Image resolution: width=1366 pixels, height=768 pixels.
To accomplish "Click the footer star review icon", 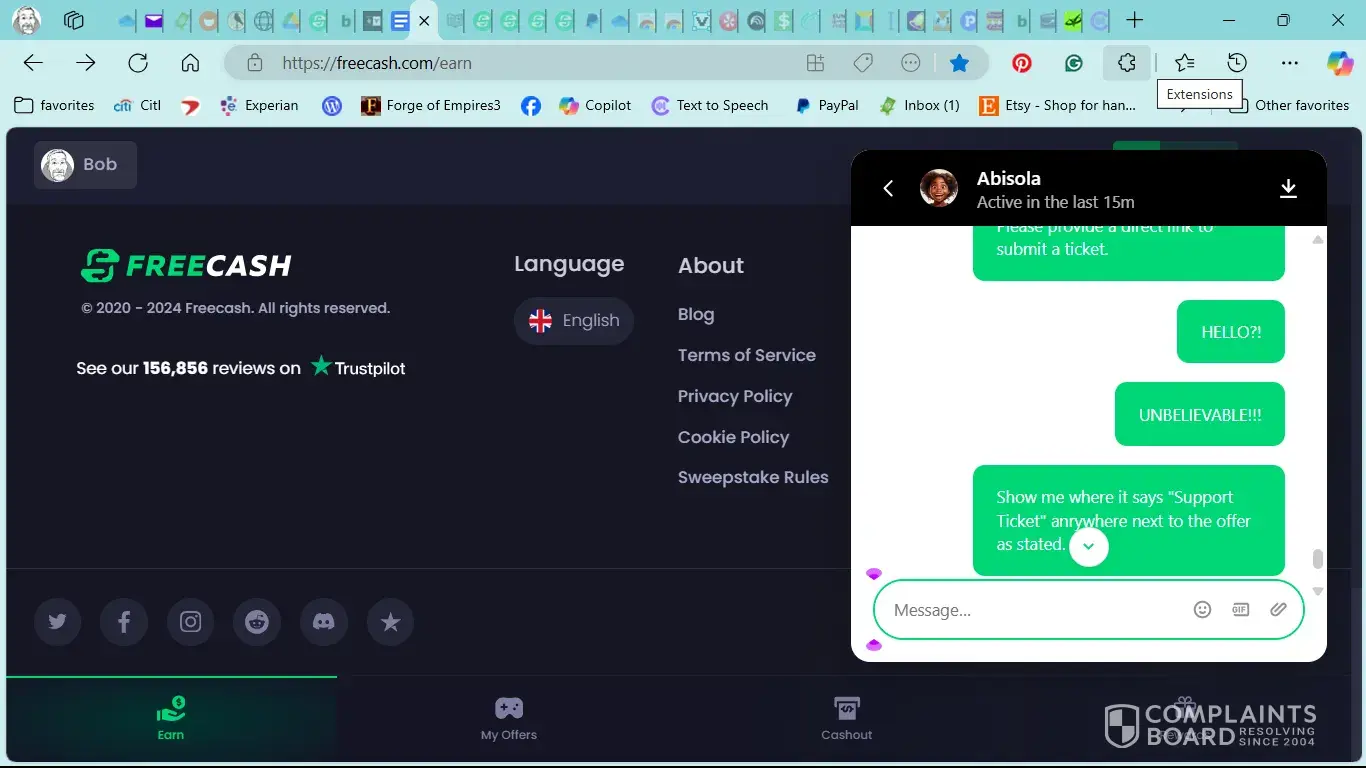I will 390,622.
